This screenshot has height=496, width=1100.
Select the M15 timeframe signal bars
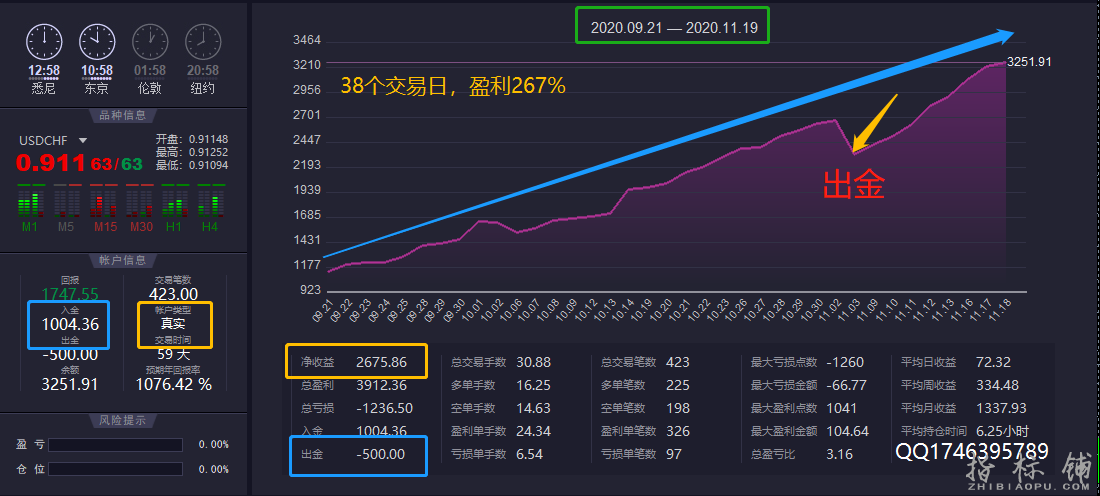point(104,206)
